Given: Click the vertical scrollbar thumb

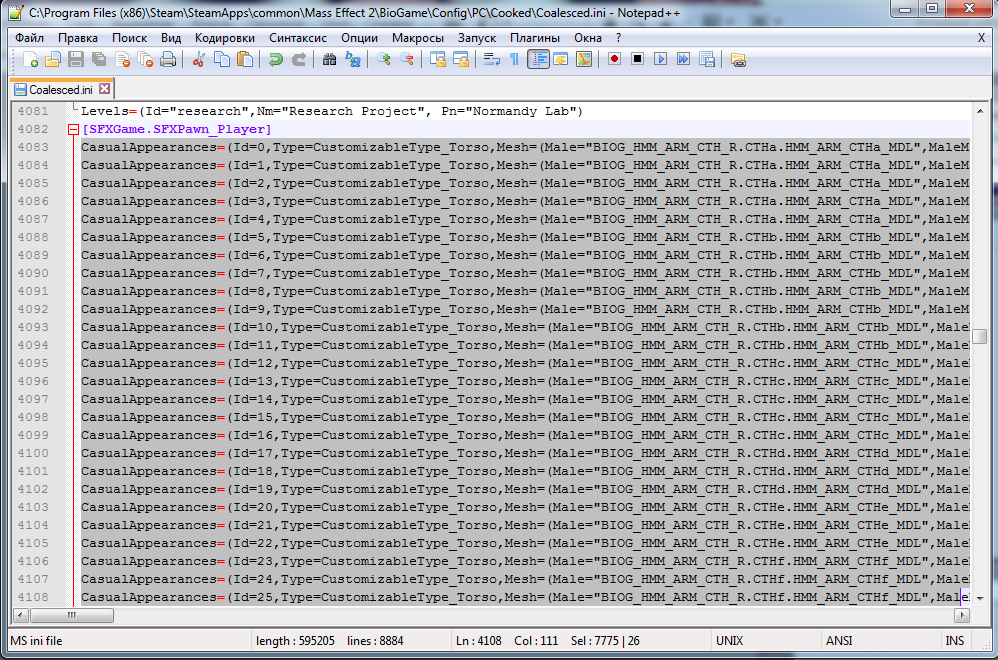Looking at the screenshot, I should (x=980, y=336).
